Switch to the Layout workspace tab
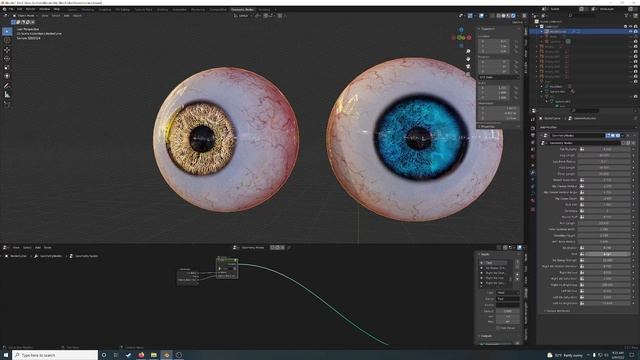 pos(72,9)
